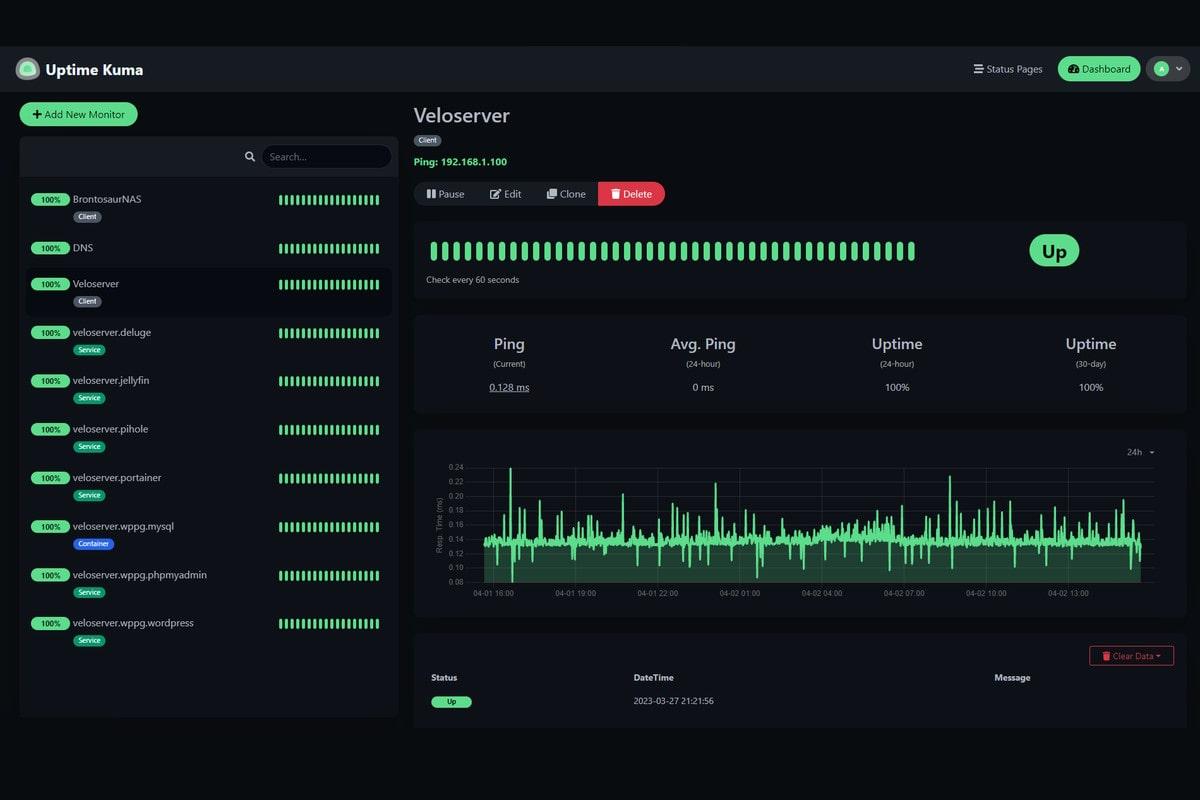
Task: Click the heartbeat bar for veloserver.wppg.phpmyadmin
Action: 329,576
